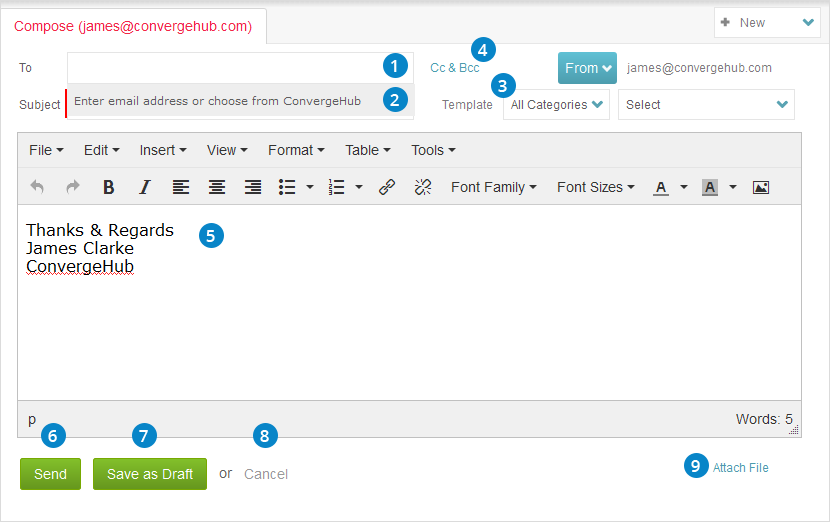Insert an image into the email
Screen dimensions: 830x522
(761, 187)
